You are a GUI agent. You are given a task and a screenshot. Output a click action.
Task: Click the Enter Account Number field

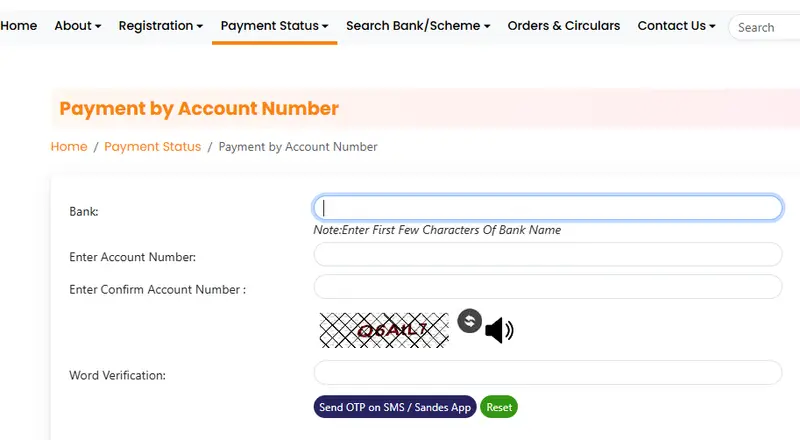[547, 255]
